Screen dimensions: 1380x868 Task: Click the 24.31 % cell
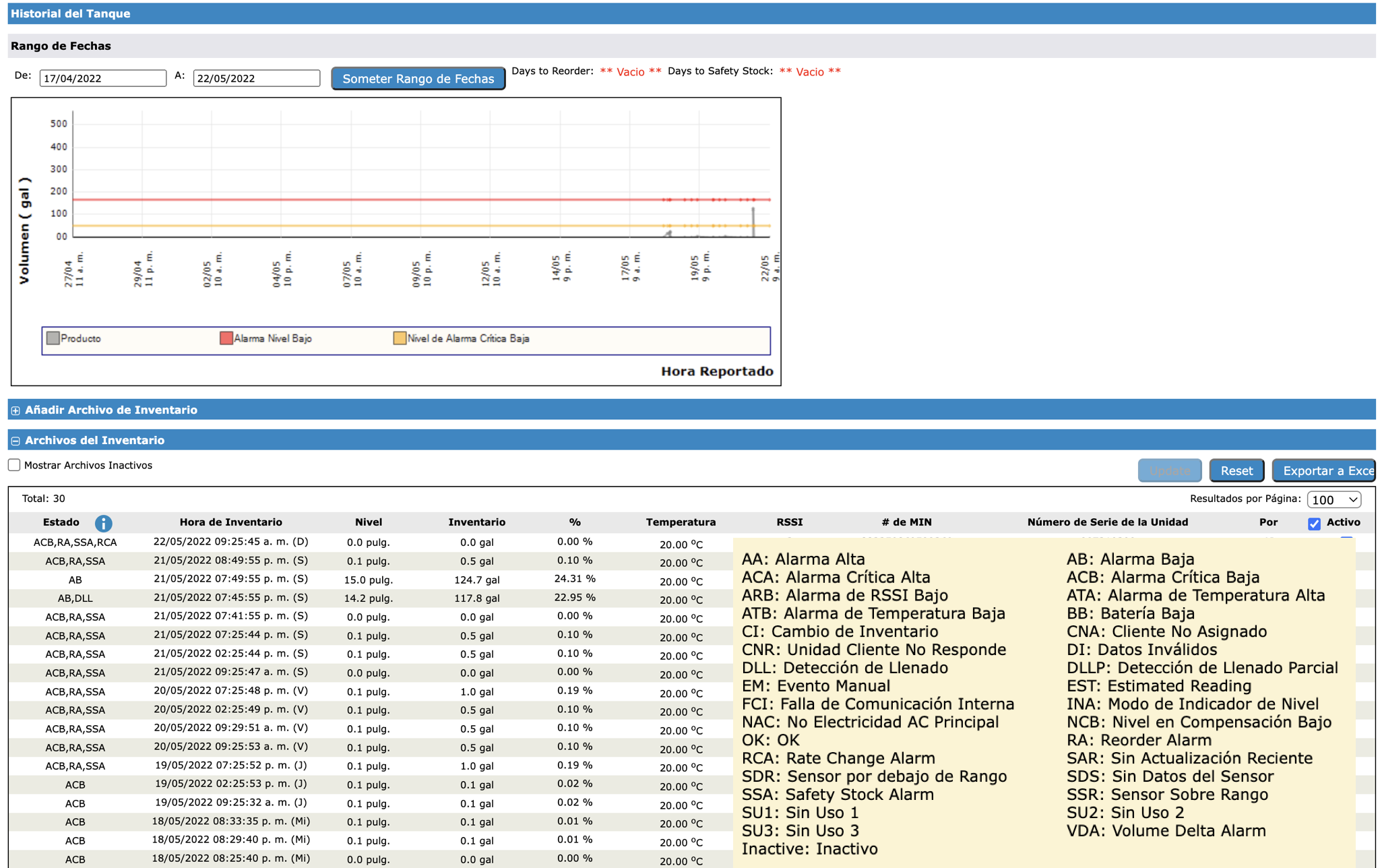pyautogui.click(x=575, y=579)
